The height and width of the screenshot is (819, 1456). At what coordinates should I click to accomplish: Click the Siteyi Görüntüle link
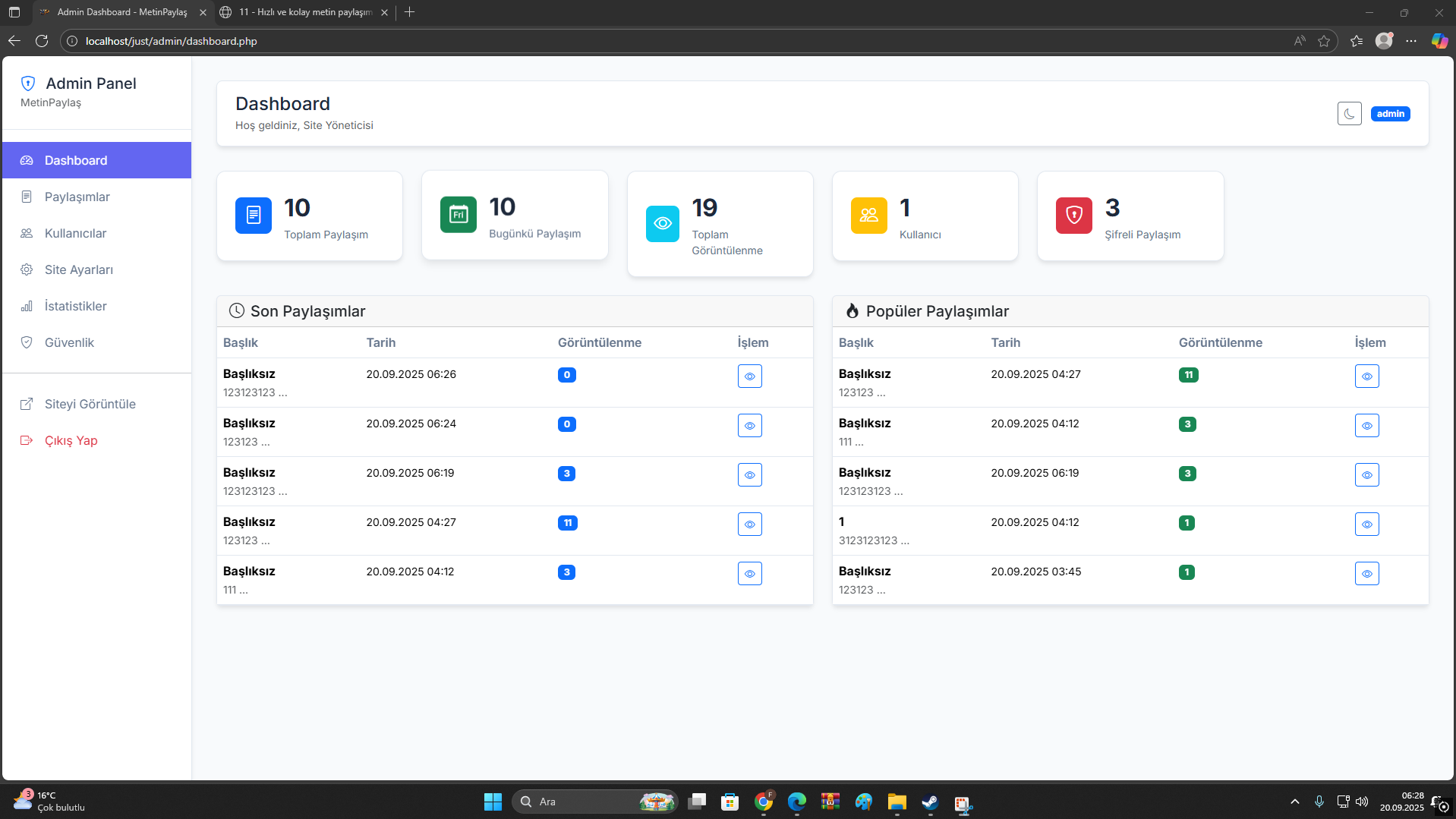point(90,405)
